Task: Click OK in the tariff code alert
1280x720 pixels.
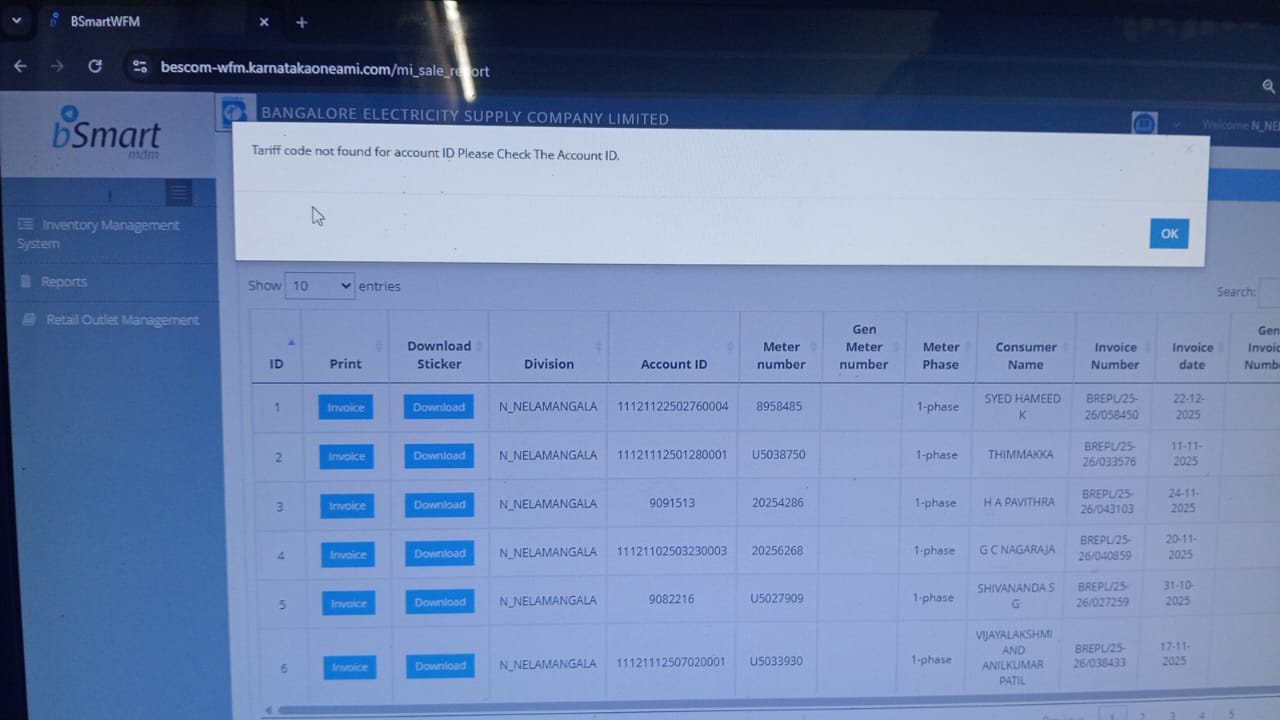Action: (x=1169, y=234)
